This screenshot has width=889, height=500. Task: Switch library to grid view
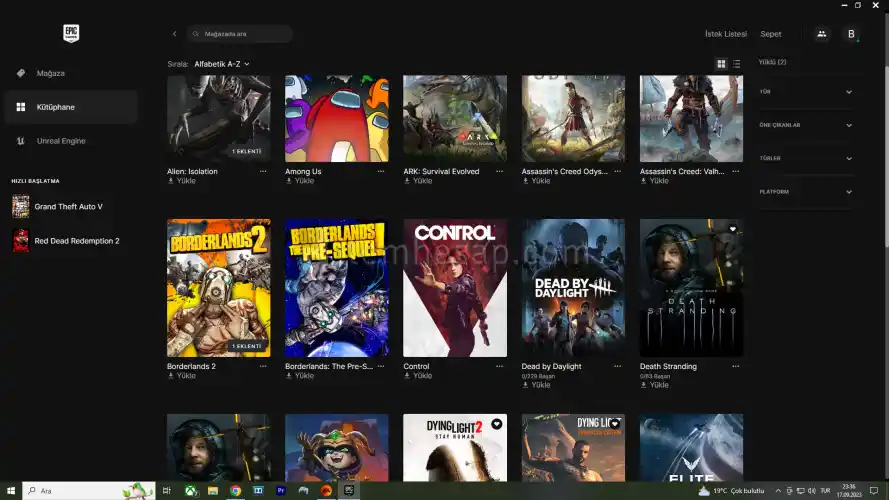[x=722, y=64]
